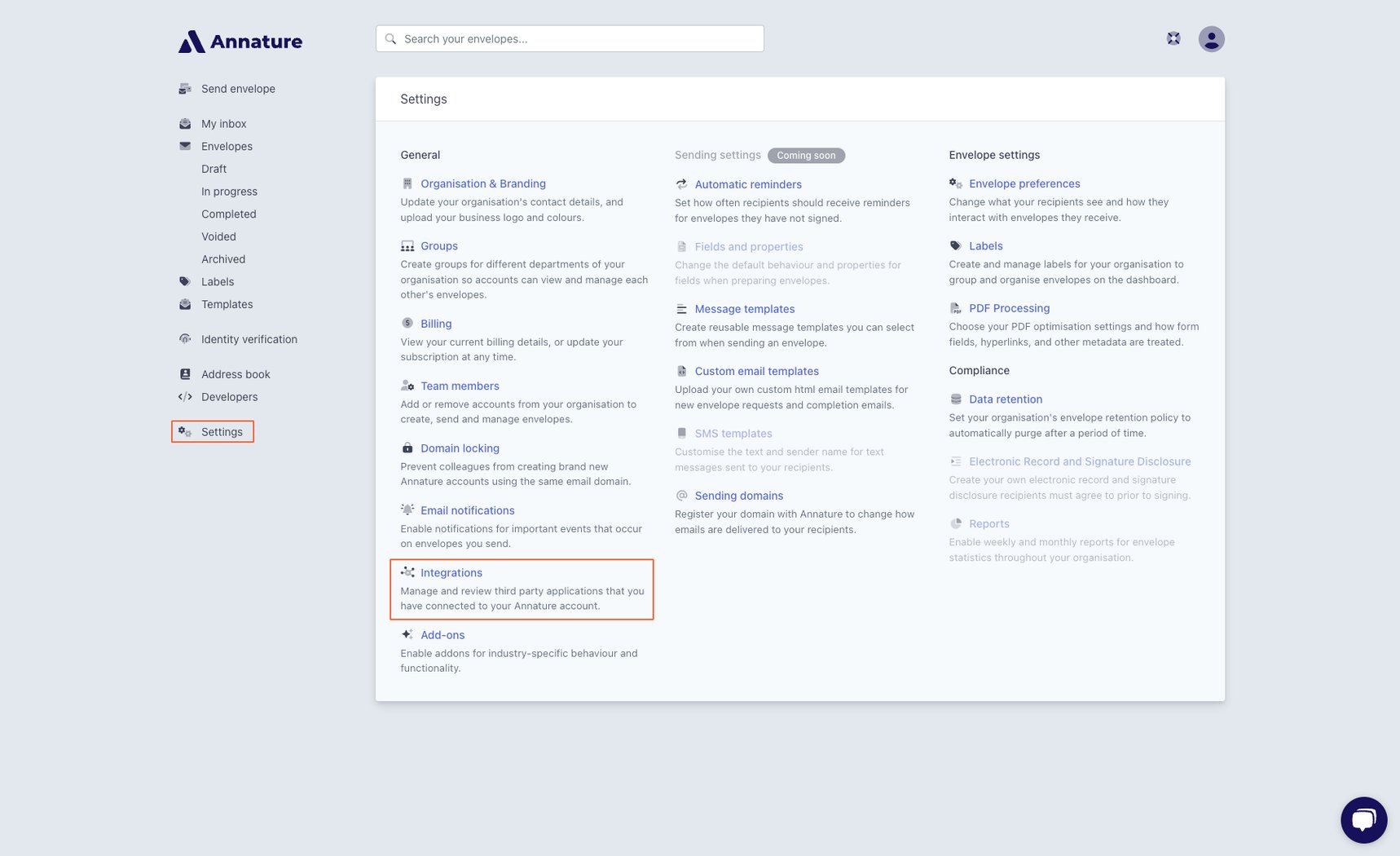Open the live chat bubble
Screen dimensions: 1400x856
[1364, 820]
